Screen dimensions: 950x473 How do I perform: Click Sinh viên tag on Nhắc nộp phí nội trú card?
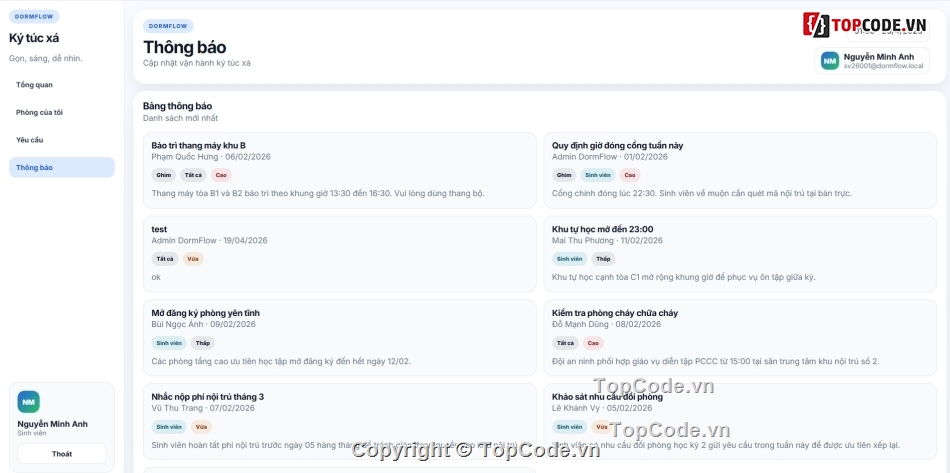(169, 426)
